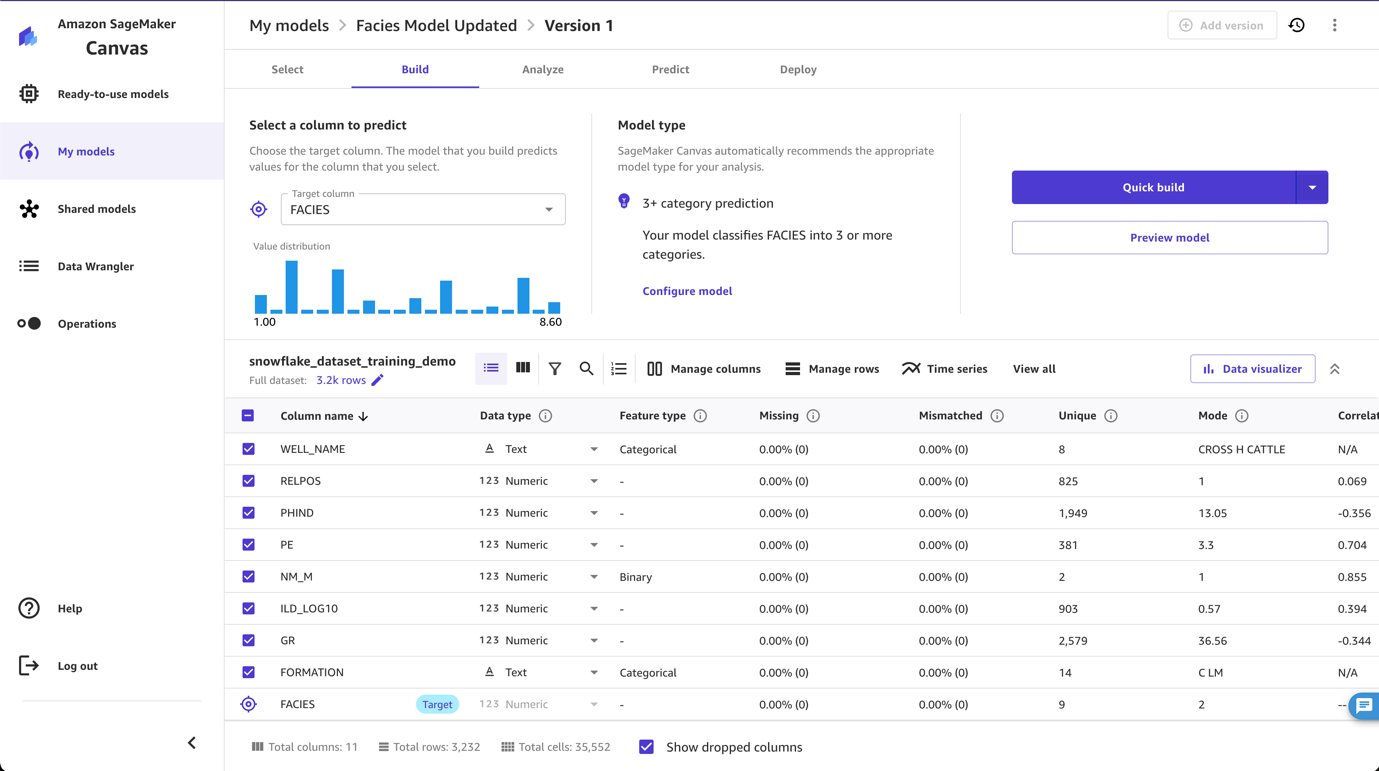Screen dimensions: 1379x771
Task: Click the Help question mark icon
Action: pos(29,608)
